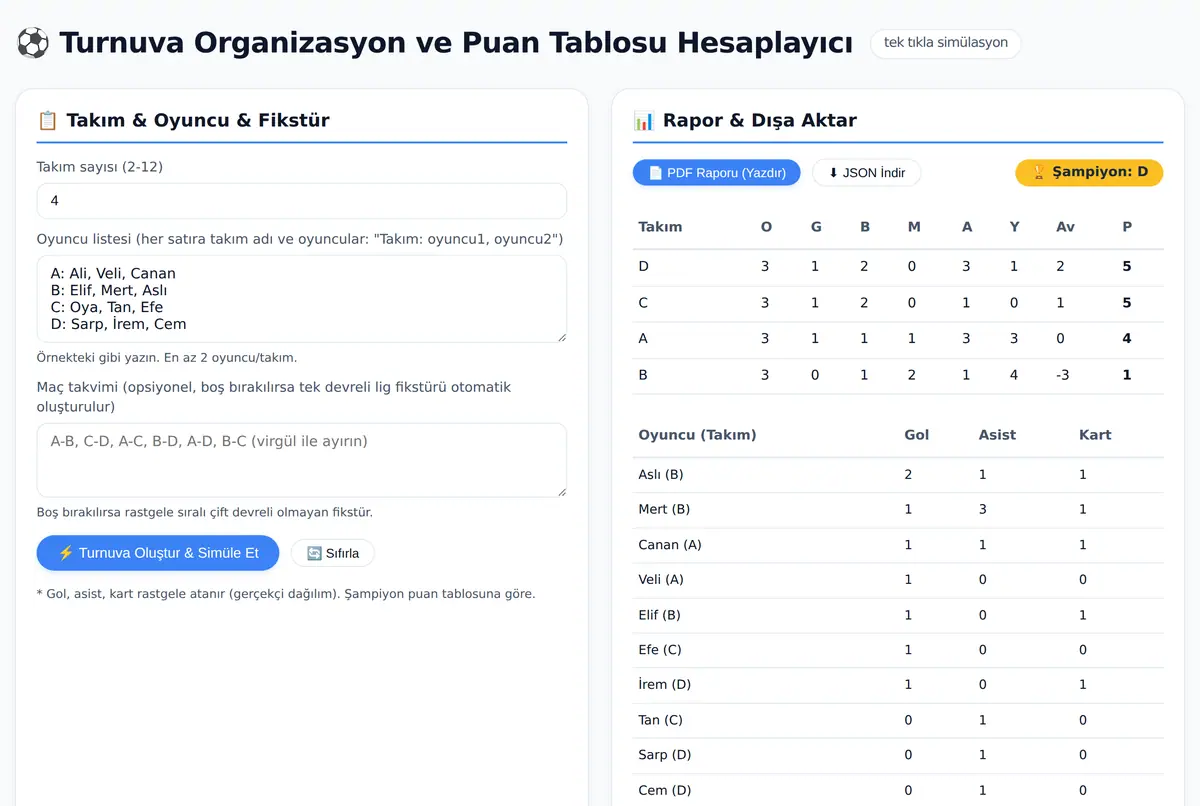Click the 'Takım & Oyuncu & Fikstür' heading
1200x806 pixels.
198,121
